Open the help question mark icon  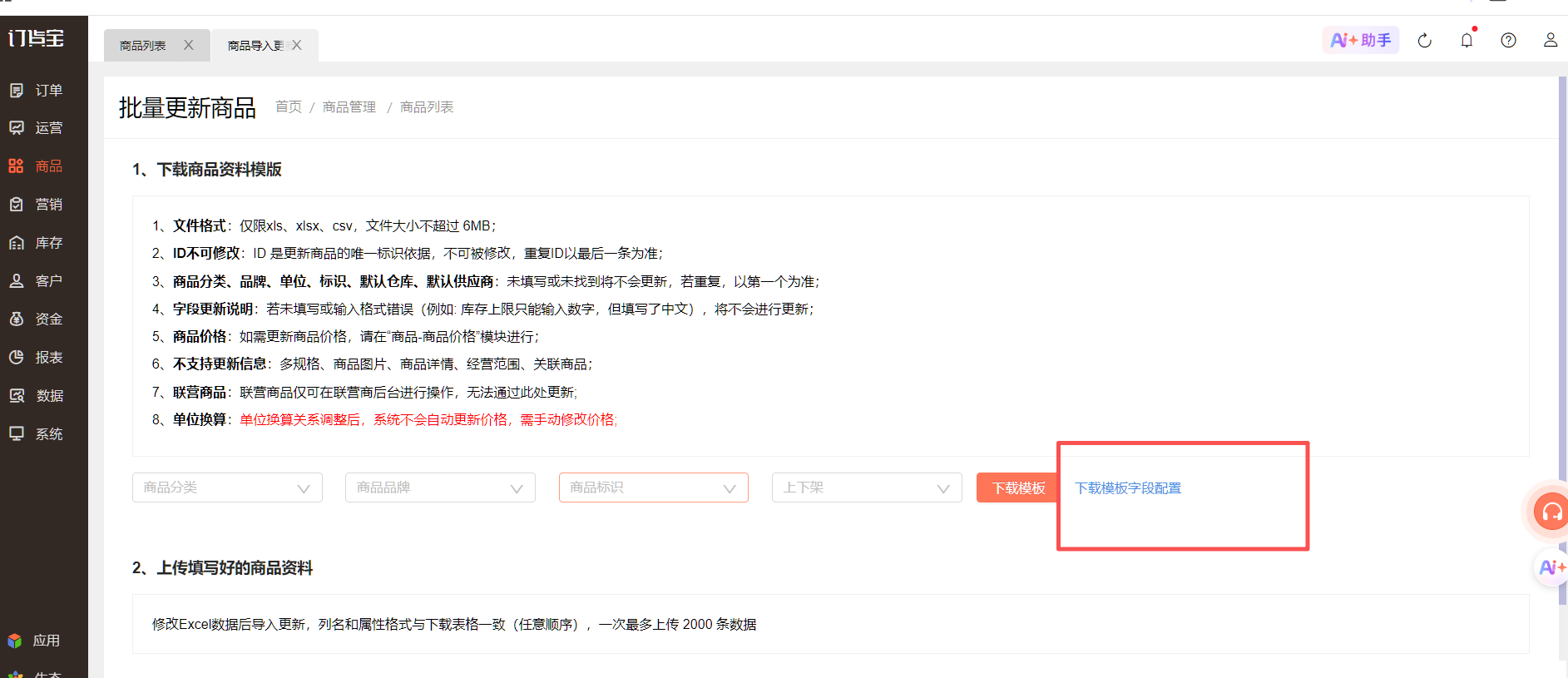pyautogui.click(x=1508, y=40)
